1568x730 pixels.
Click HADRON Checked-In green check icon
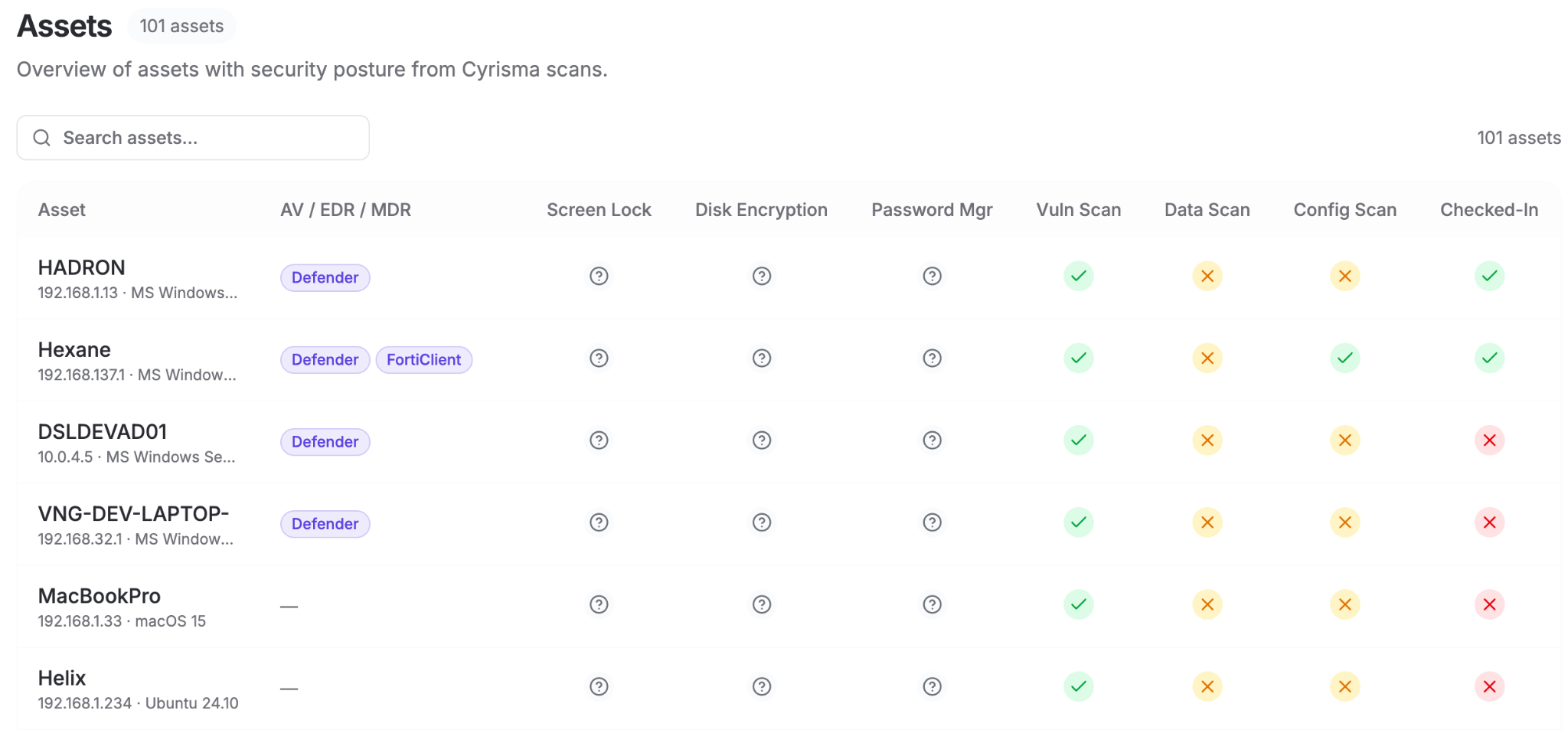1490,276
